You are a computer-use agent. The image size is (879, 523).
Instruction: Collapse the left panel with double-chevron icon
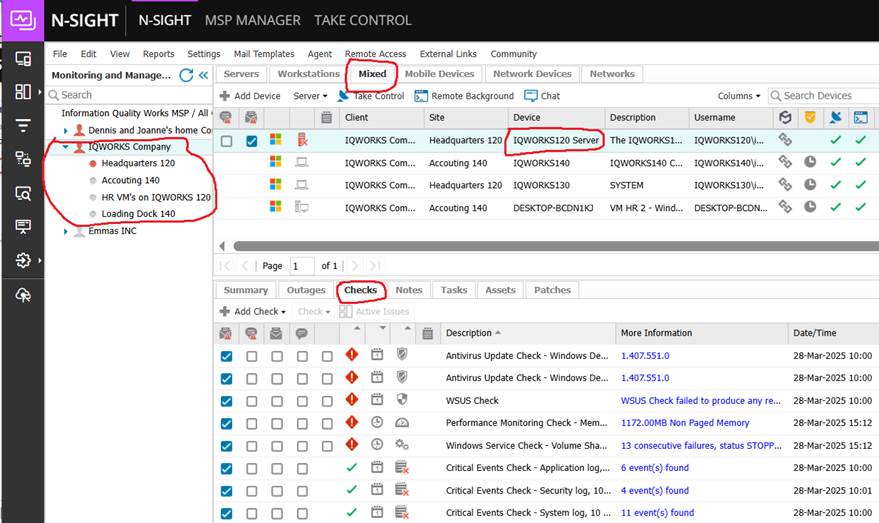tap(203, 75)
